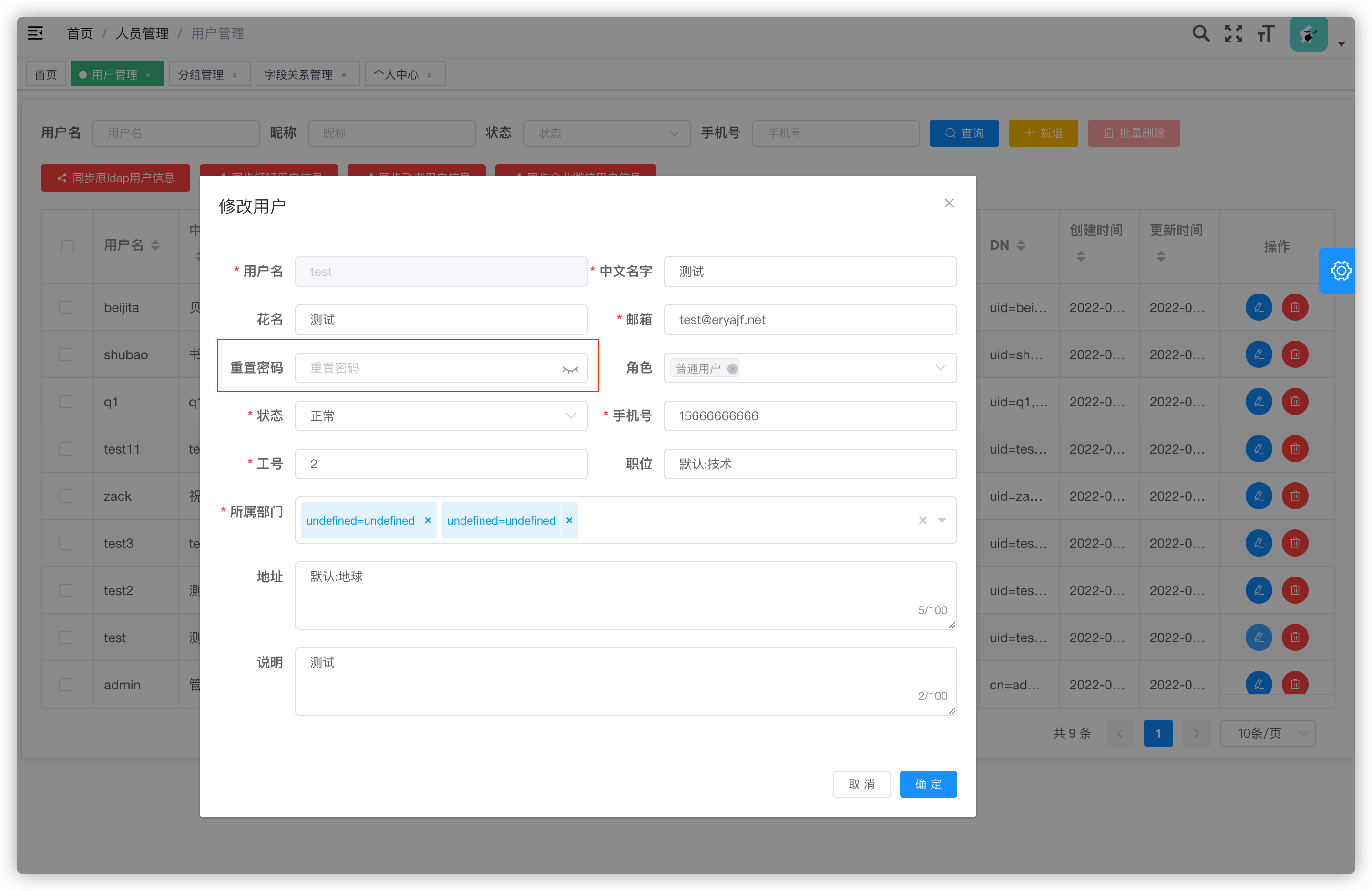
Task: Open the user avatar menu
Action: (1309, 35)
